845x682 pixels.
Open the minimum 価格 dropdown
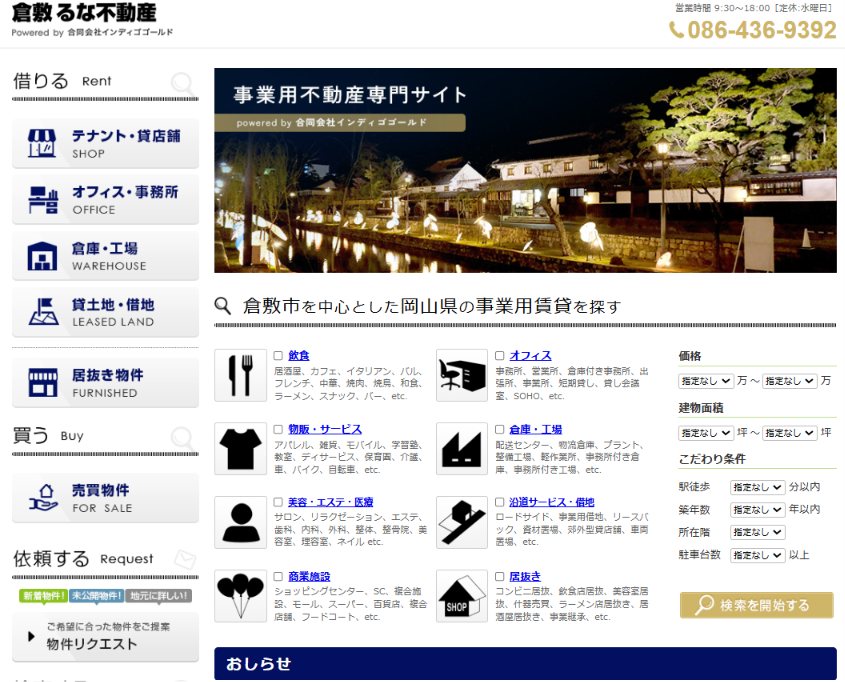[x=705, y=381]
